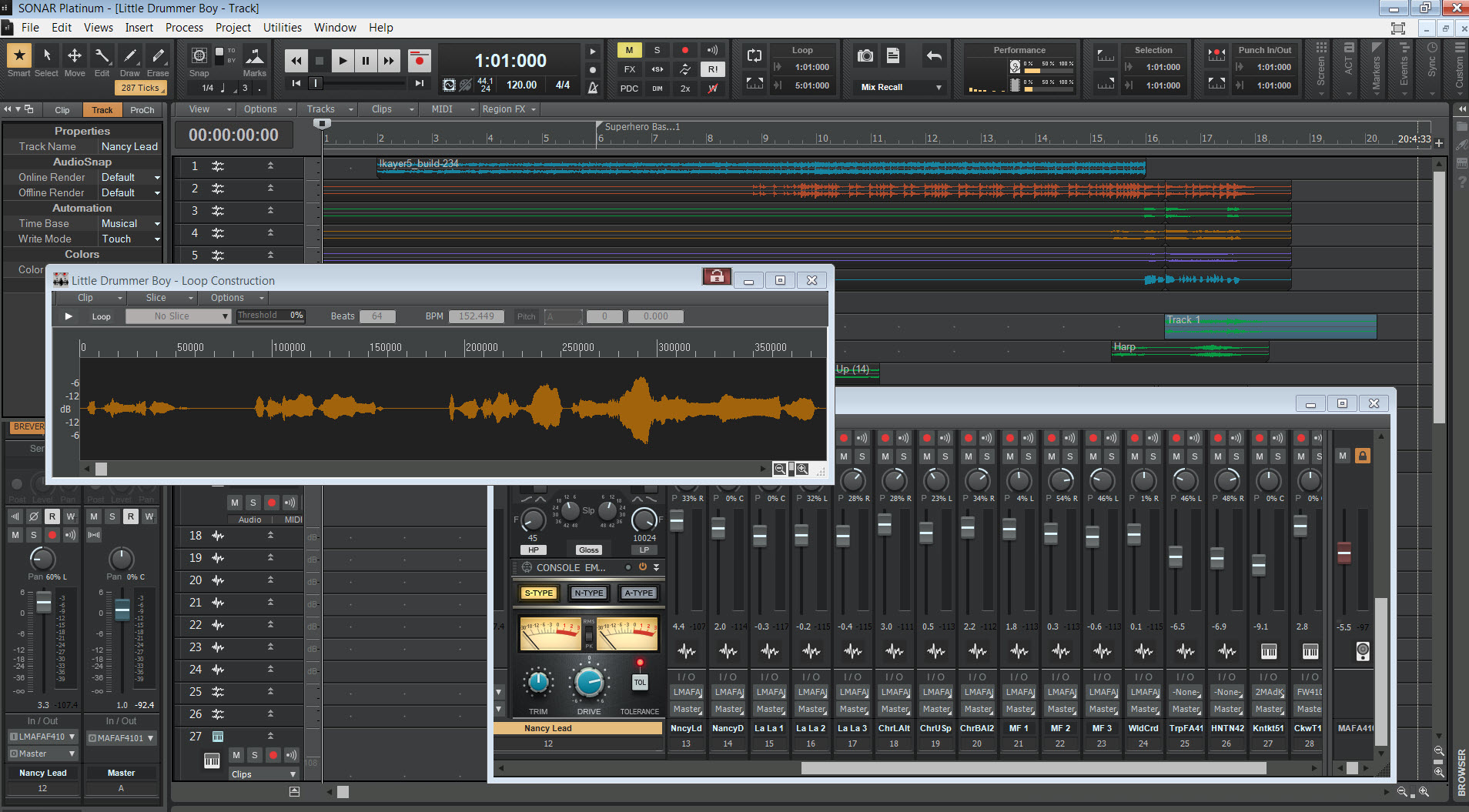This screenshot has width=1469, height=812.
Task: Click the 287 Ticks snap value
Action: (x=140, y=88)
